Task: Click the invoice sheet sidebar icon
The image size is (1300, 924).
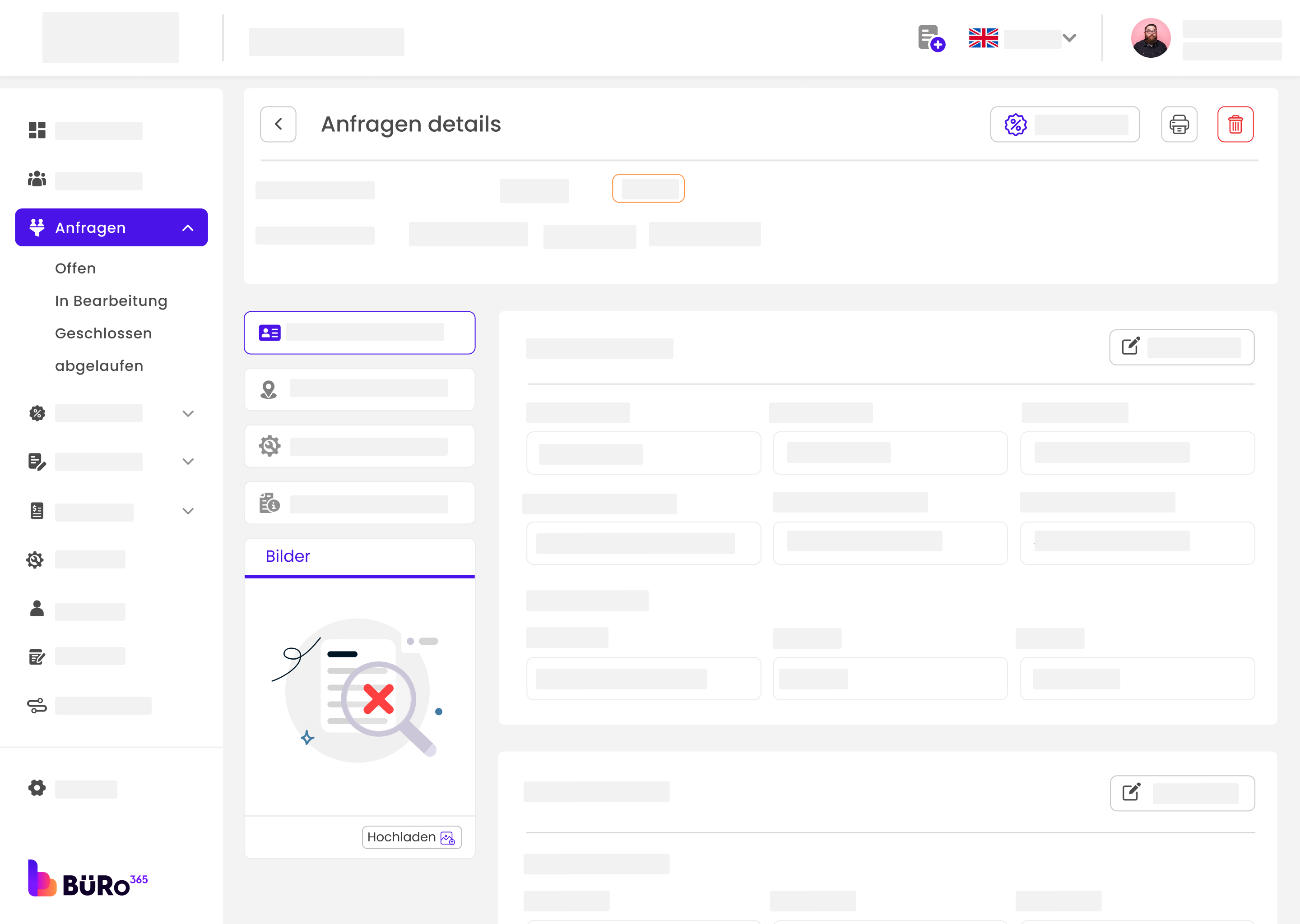Action: click(x=37, y=511)
